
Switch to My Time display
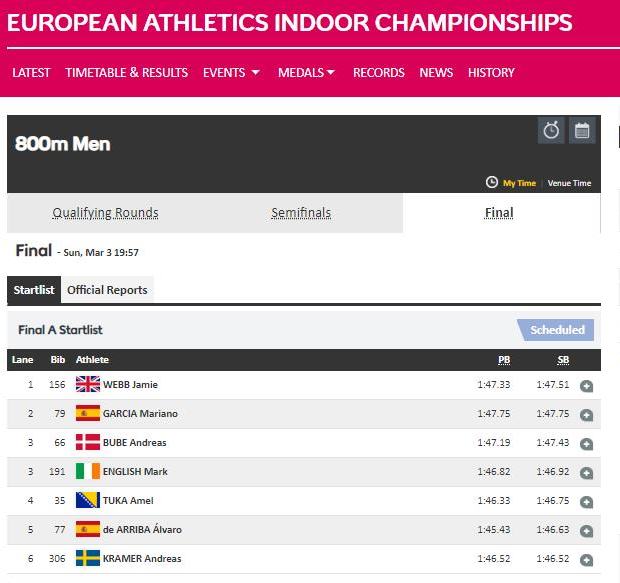[x=519, y=183]
